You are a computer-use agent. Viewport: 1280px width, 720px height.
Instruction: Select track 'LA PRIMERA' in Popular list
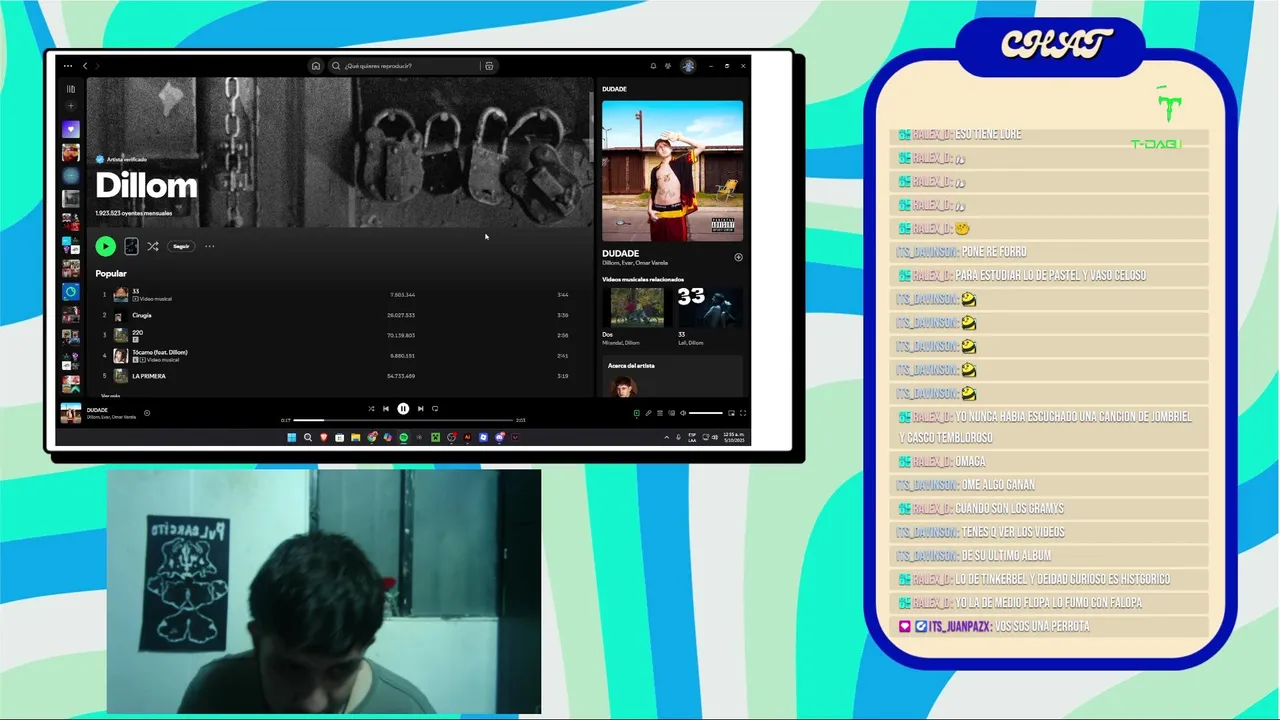tap(340, 376)
